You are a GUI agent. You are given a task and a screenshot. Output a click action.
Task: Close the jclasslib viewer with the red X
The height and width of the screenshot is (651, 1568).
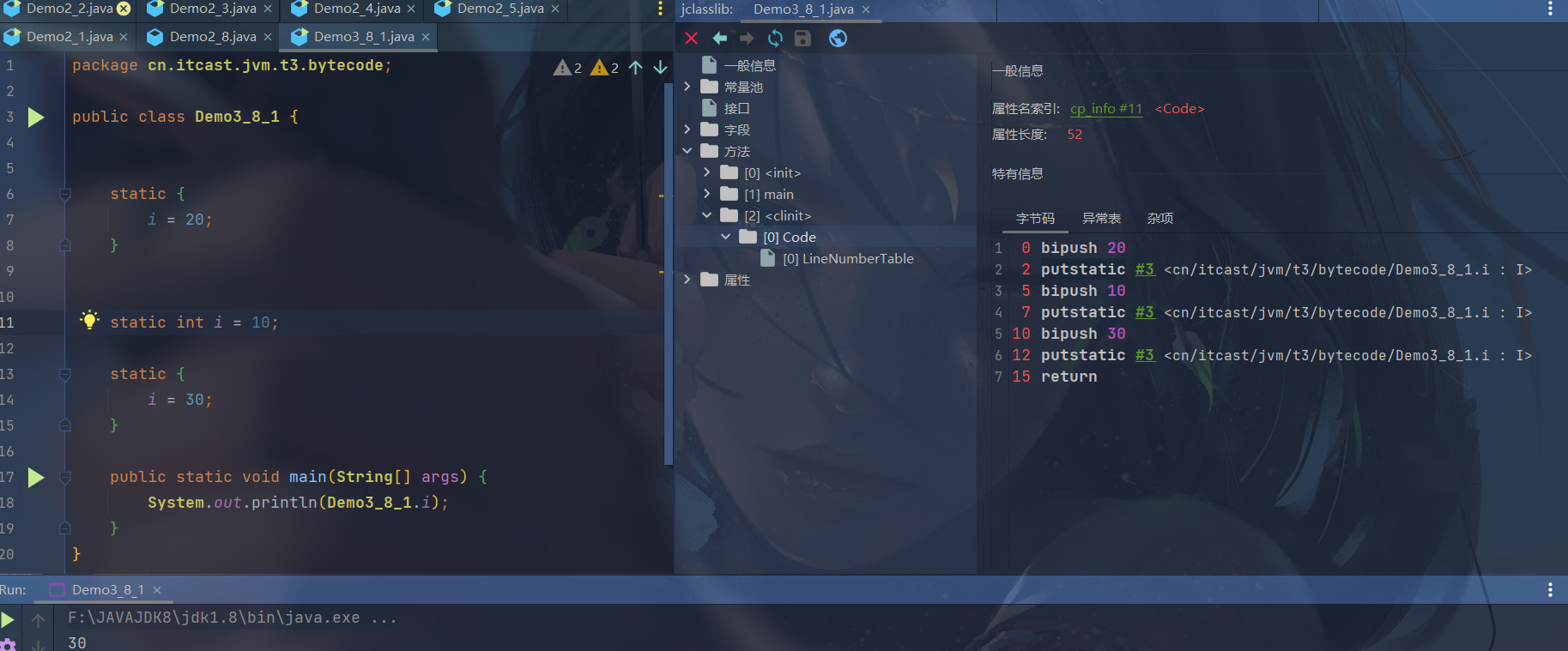tap(691, 38)
